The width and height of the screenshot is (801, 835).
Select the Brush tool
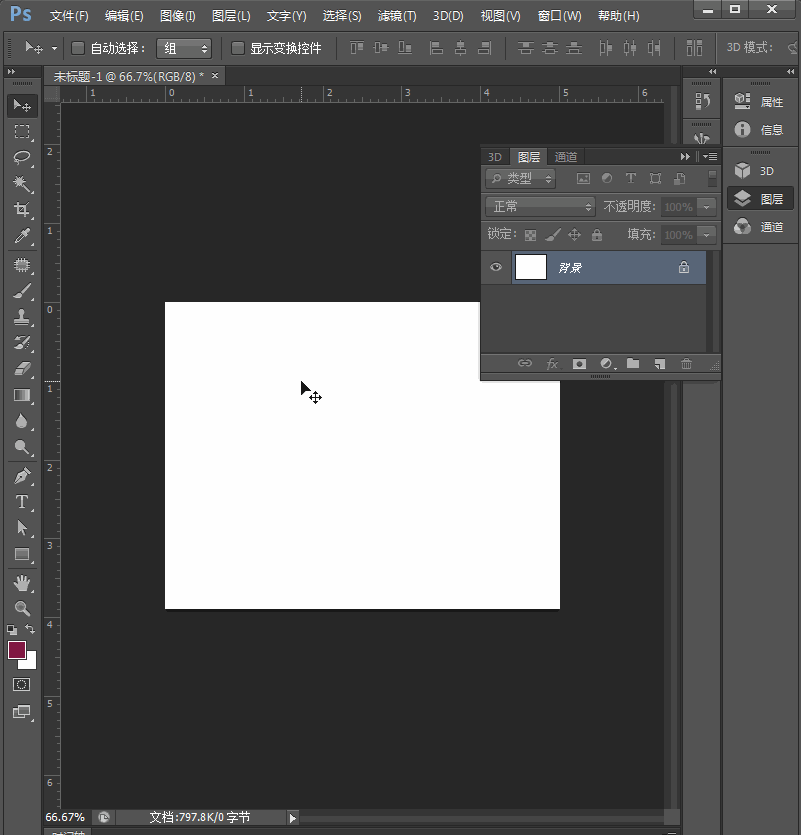pyautogui.click(x=22, y=291)
